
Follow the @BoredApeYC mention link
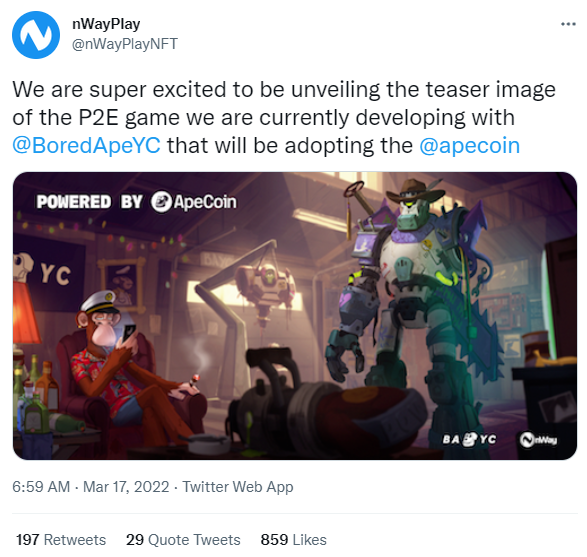click(86, 145)
